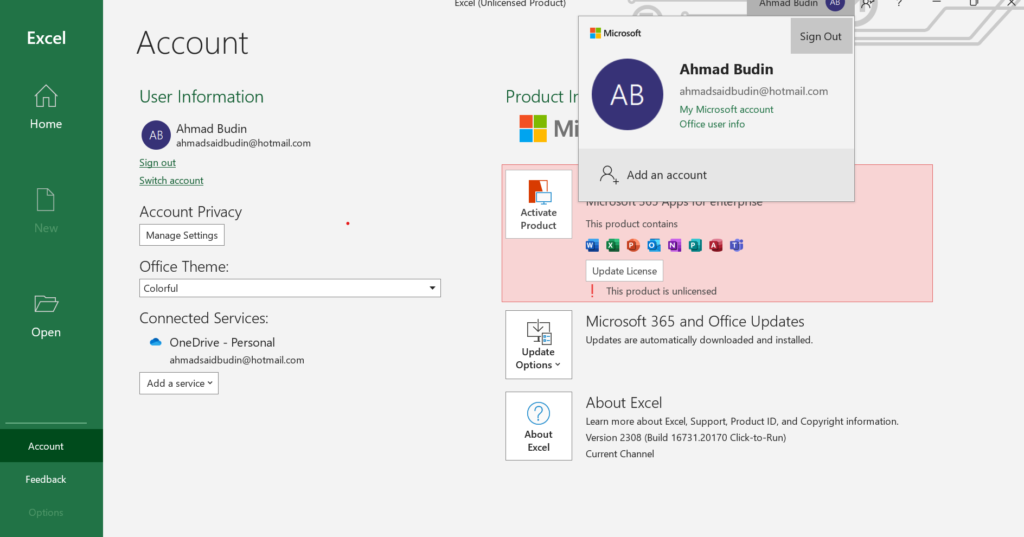1024x537 pixels.
Task: Click the Manage Settings button
Action: [182, 235]
